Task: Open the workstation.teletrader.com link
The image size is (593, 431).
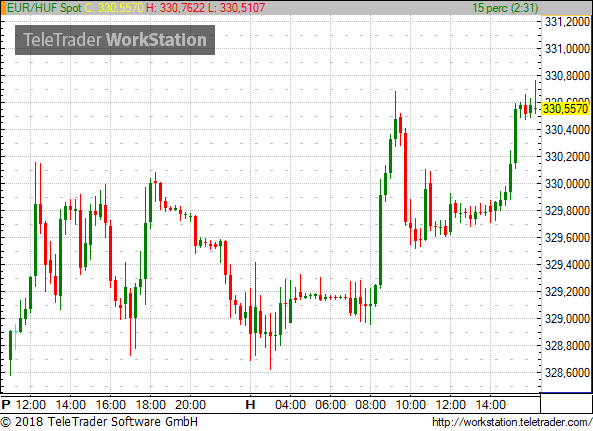Action: coord(512,422)
